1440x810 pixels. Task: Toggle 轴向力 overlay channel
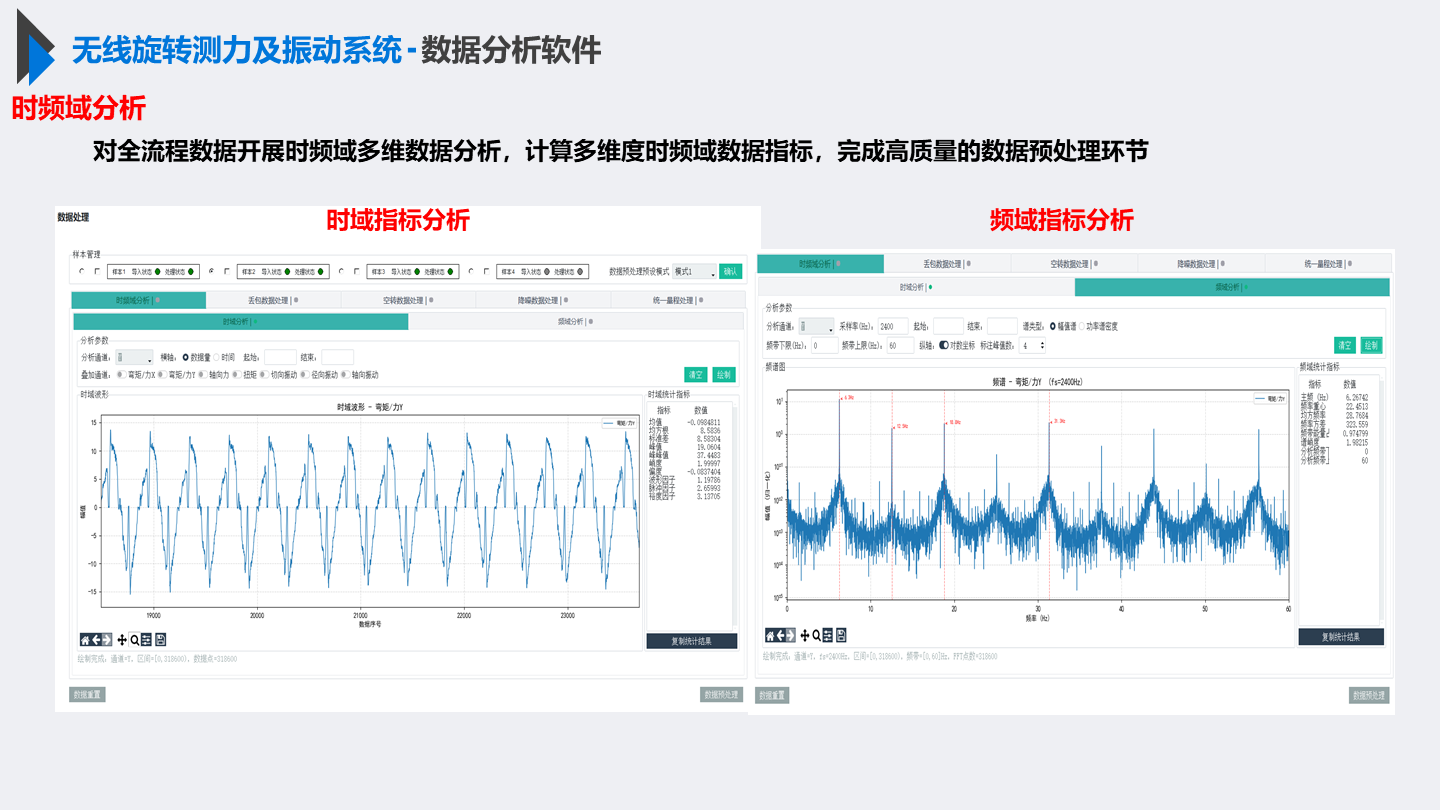203,375
